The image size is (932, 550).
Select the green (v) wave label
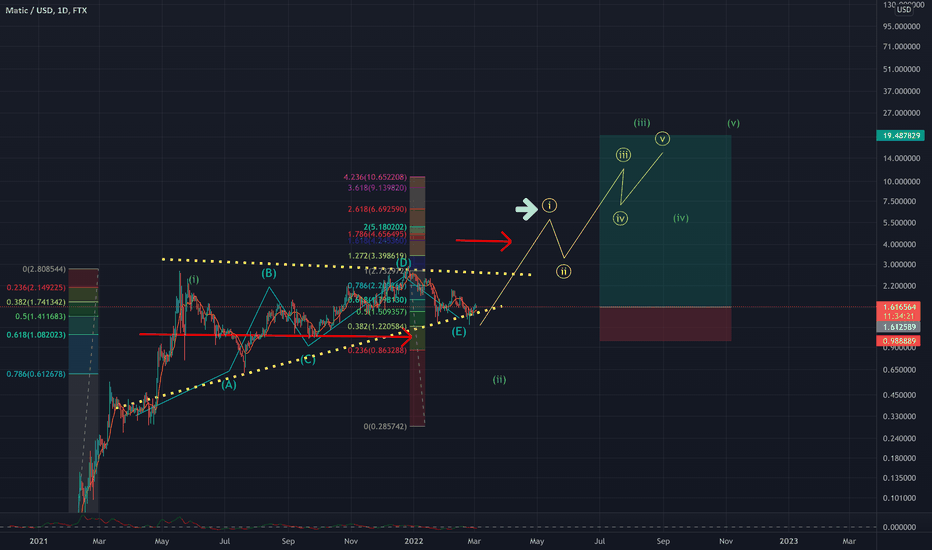tap(733, 123)
